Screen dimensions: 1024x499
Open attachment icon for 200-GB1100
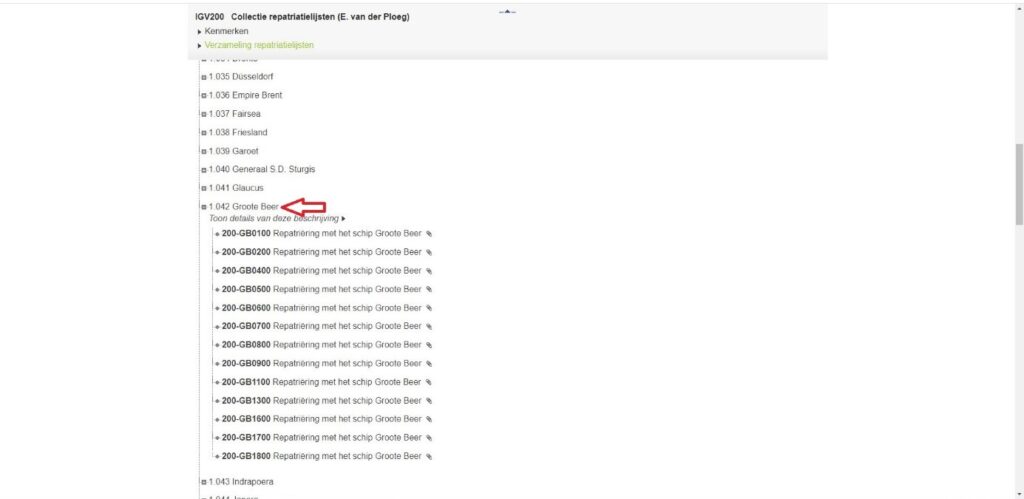pyautogui.click(x=429, y=382)
